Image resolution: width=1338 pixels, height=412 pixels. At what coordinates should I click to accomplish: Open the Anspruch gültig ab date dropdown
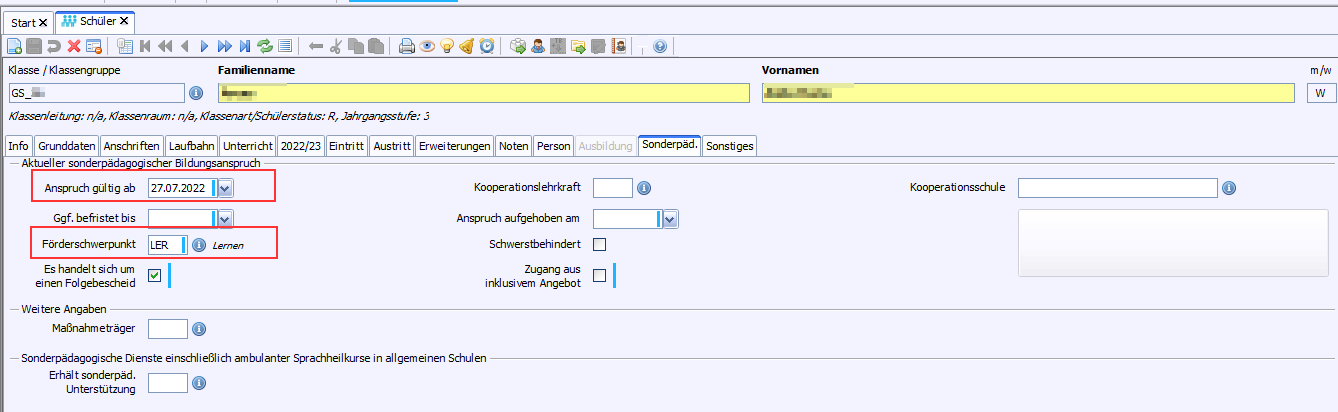(x=225, y=188)
